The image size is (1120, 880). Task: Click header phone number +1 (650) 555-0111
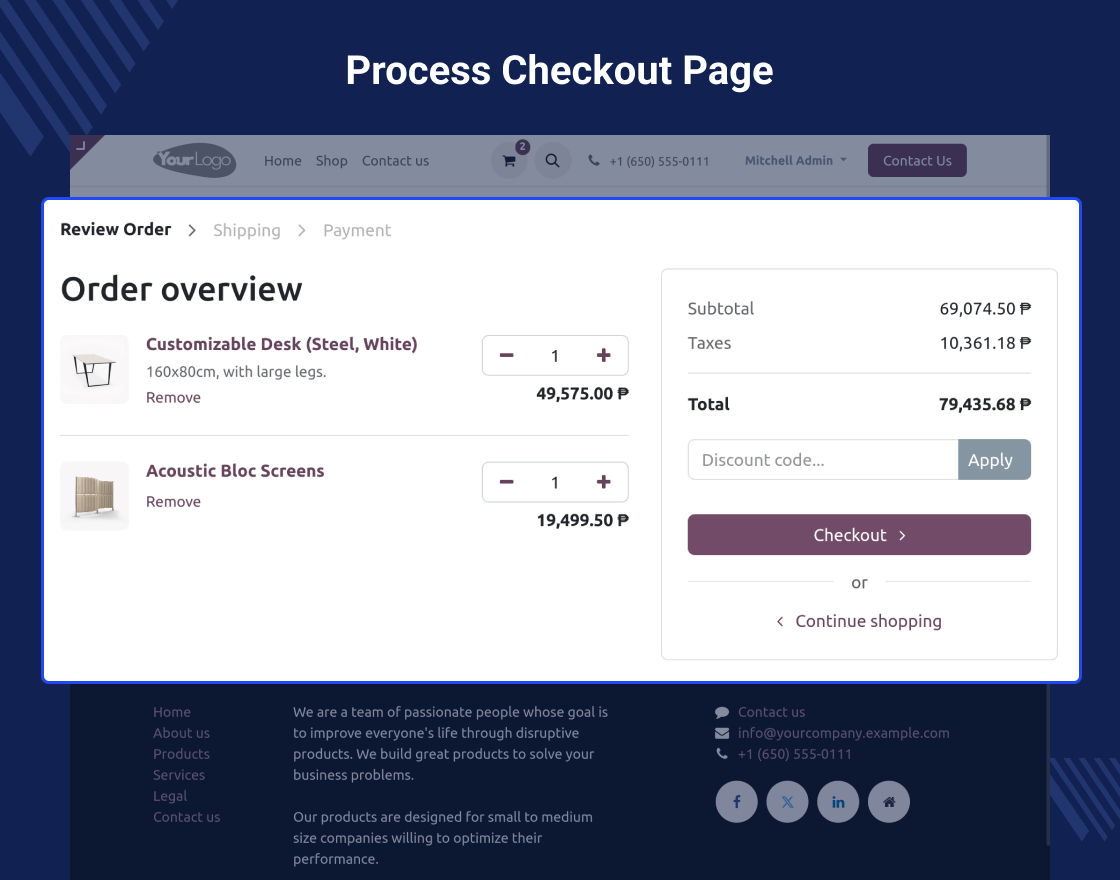click(659, 161)
